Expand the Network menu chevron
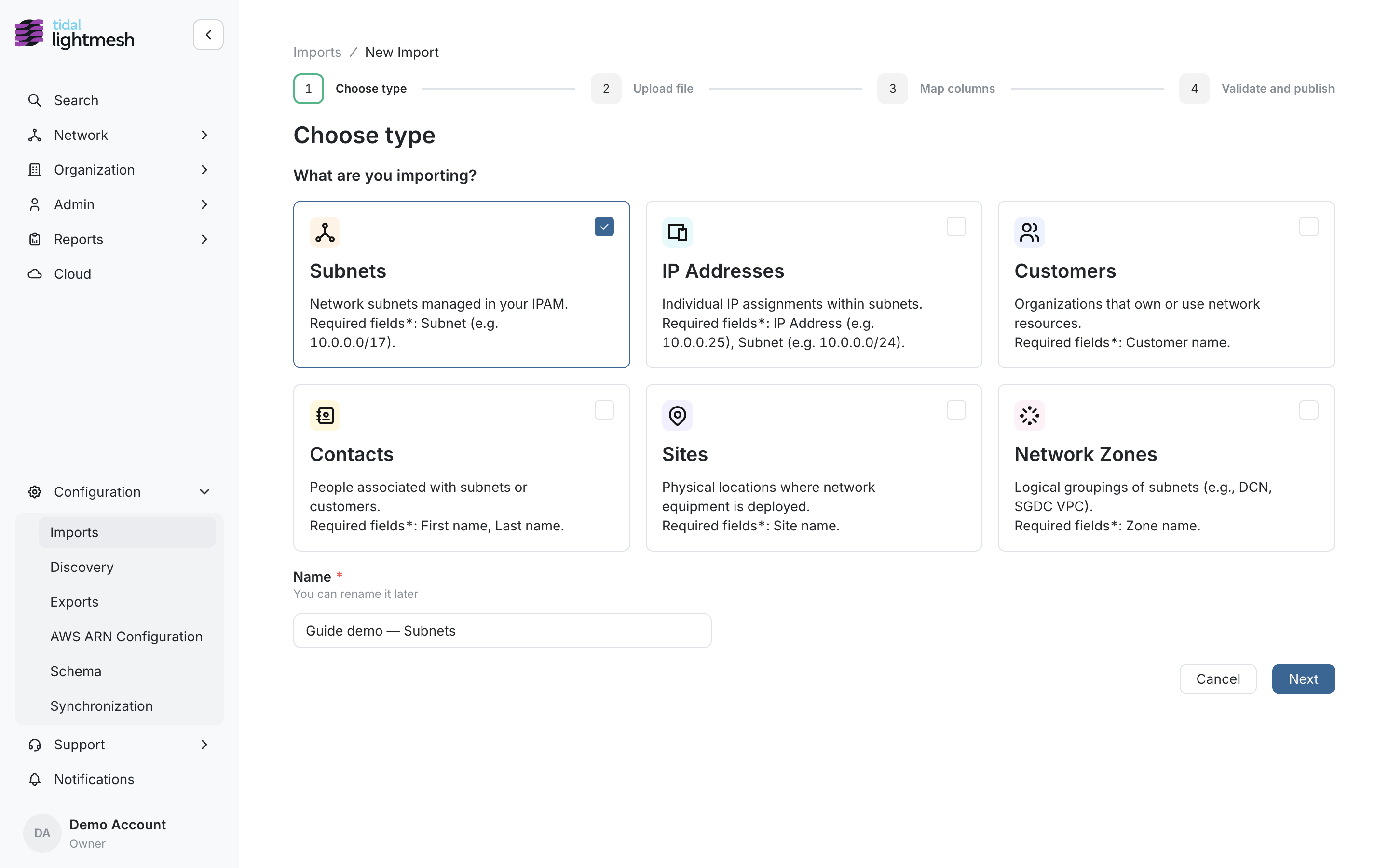The height and width of the screenshot is (868, 1389). (x=204, y=135)
